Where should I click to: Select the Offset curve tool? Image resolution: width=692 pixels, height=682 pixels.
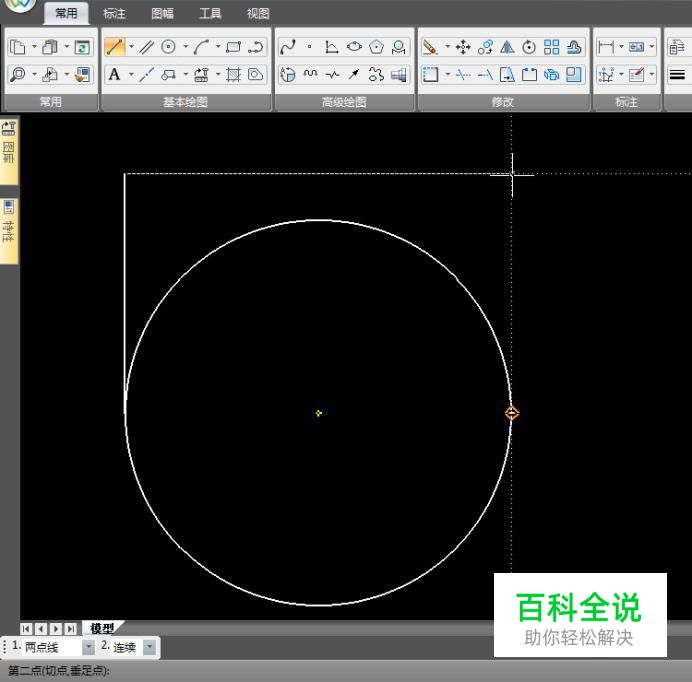(x=574, y=47)
